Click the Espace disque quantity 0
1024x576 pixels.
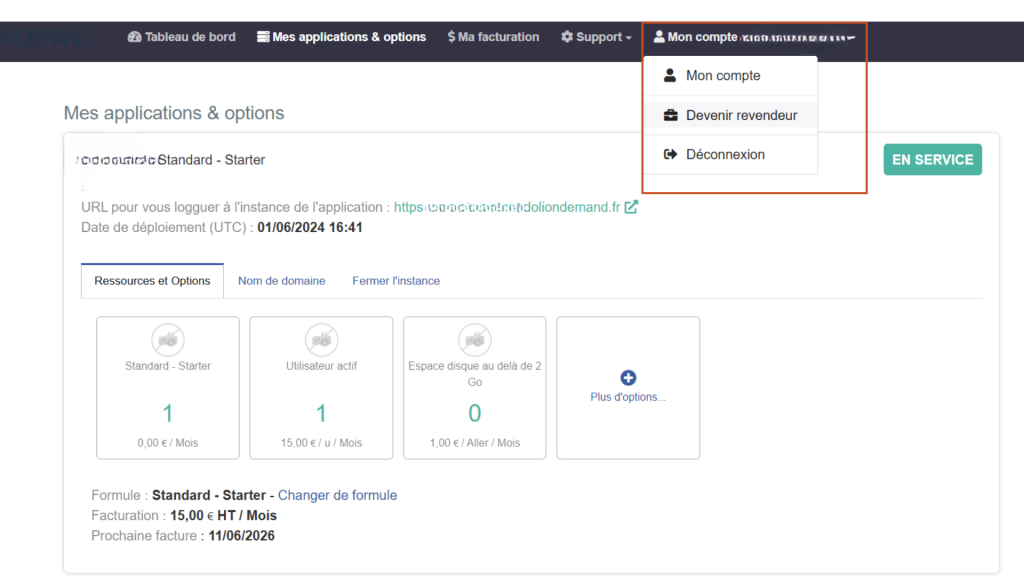coord(475,413)
